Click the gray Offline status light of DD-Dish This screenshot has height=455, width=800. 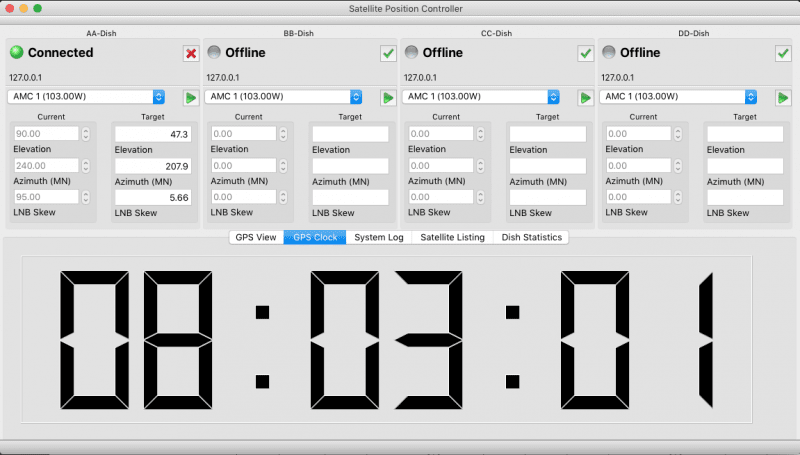pos(607,52)
